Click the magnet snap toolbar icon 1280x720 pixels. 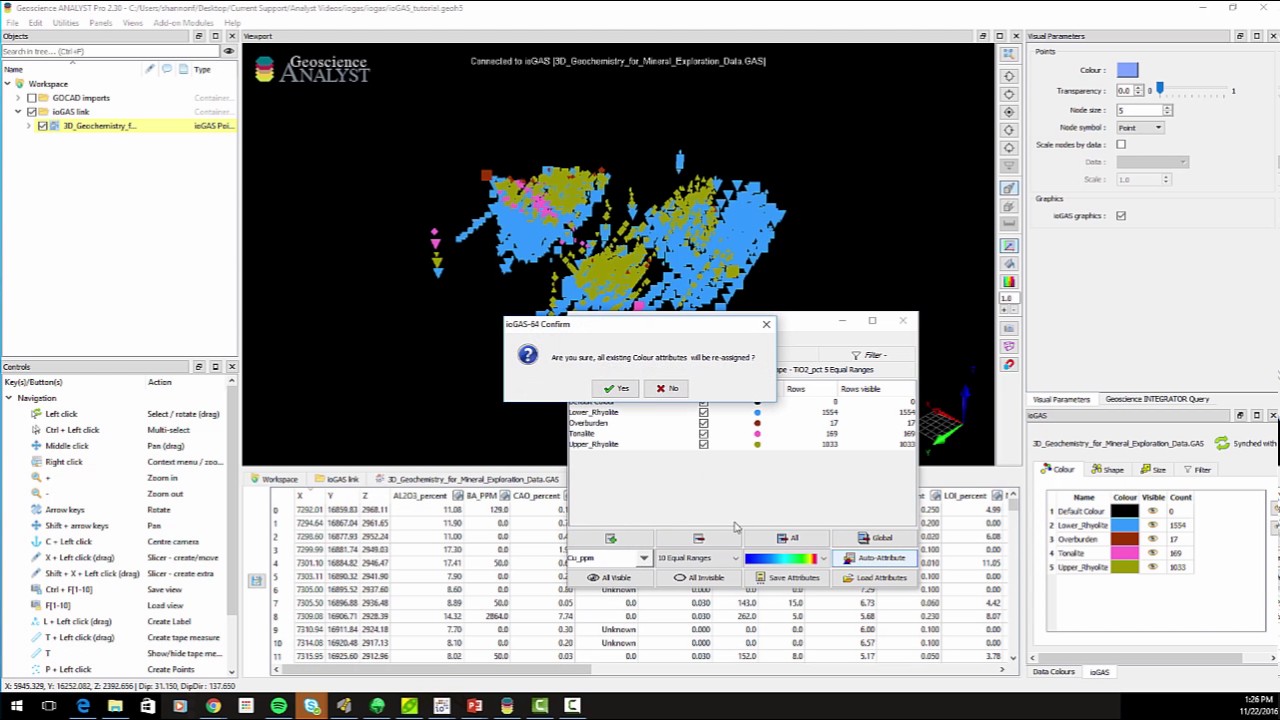click(1009, 366)
